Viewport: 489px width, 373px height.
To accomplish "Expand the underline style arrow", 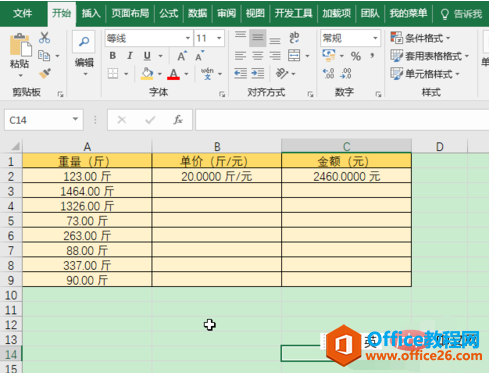I will [x=160, y=56].
